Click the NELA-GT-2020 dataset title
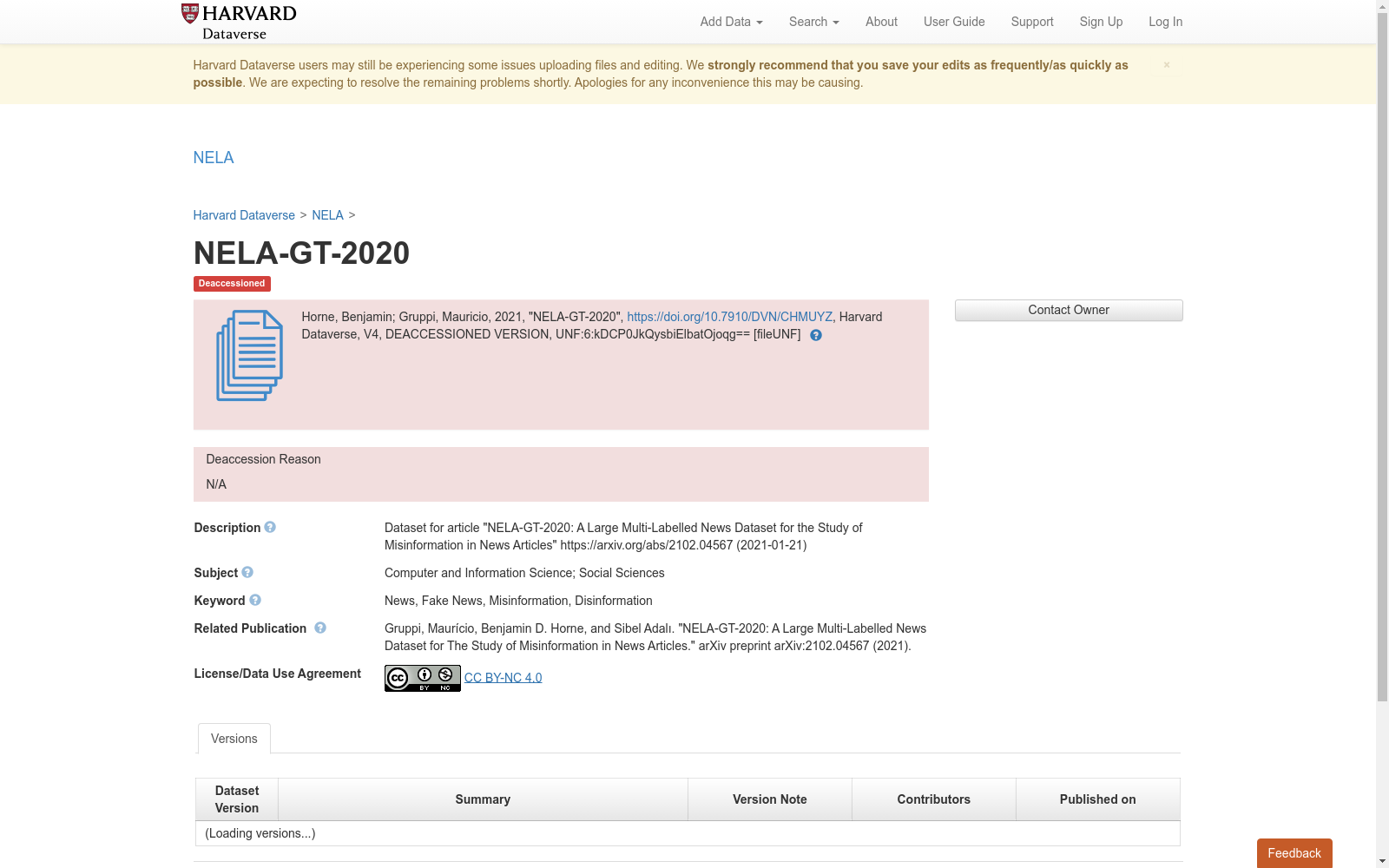This screenshot has height=868, width=1389. pyautogui.click(x=301, y=253)
